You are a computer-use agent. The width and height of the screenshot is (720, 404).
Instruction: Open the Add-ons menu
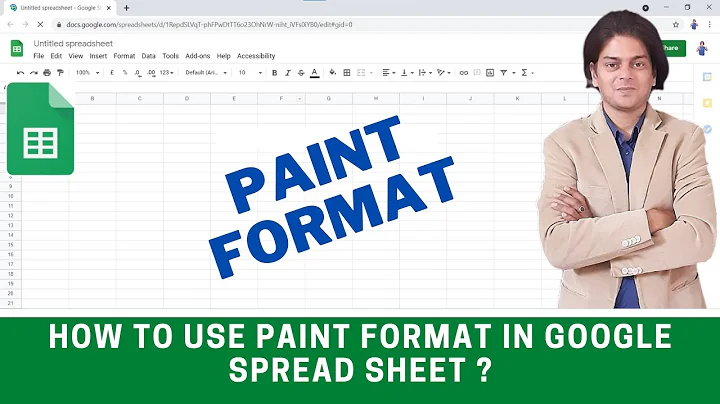pos(197,56)
